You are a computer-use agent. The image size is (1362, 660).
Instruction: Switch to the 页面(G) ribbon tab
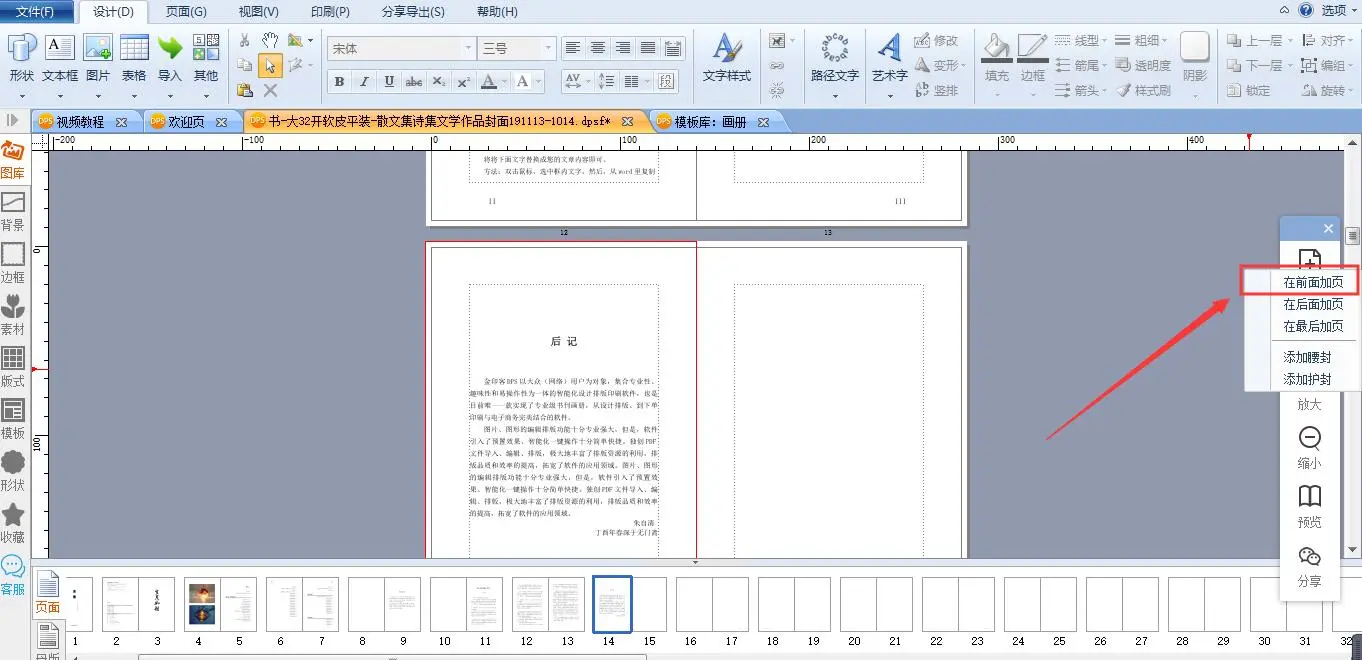[186, 12]
